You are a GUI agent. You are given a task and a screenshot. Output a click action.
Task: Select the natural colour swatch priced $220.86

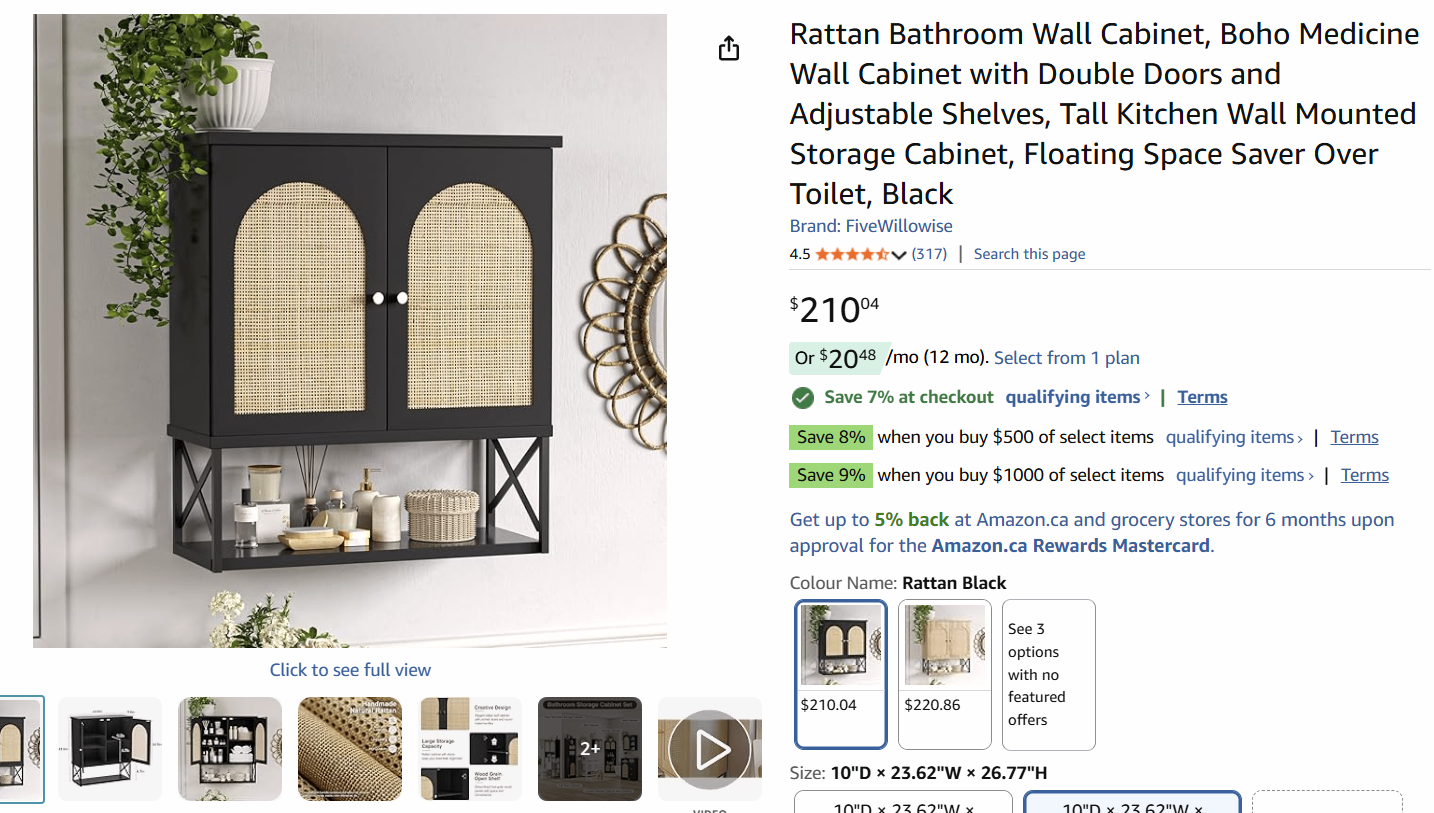point(945,674)
